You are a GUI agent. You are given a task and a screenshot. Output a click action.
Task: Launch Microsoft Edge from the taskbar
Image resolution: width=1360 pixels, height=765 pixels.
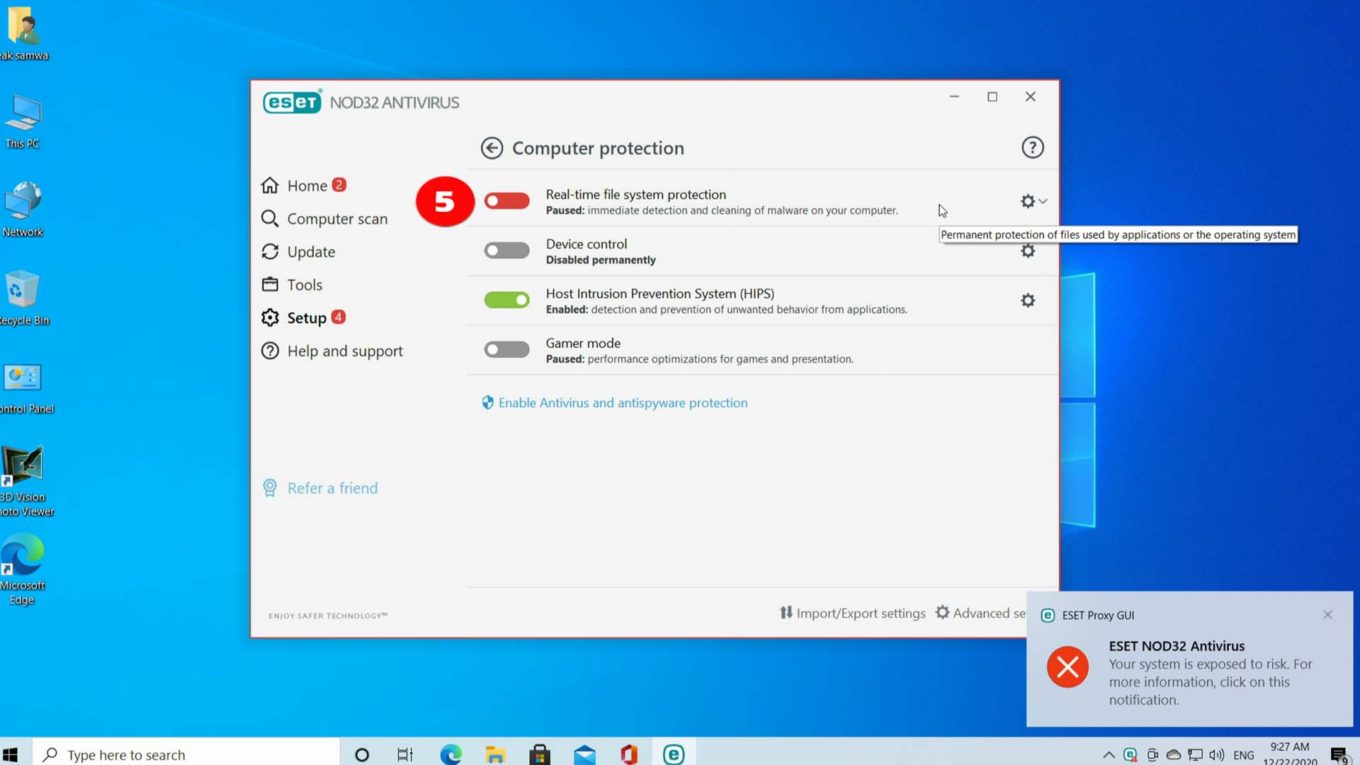pos(451,755)
